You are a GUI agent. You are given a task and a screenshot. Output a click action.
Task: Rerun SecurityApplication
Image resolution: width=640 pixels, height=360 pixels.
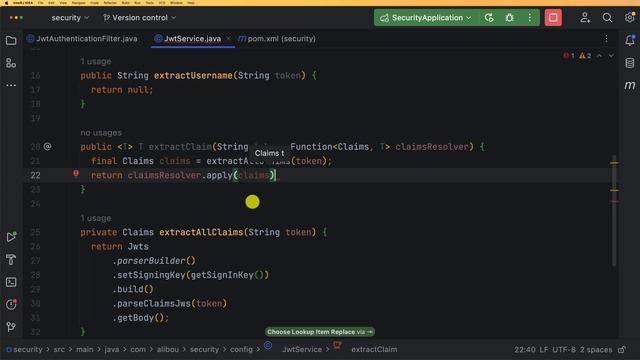pos(489,18)
